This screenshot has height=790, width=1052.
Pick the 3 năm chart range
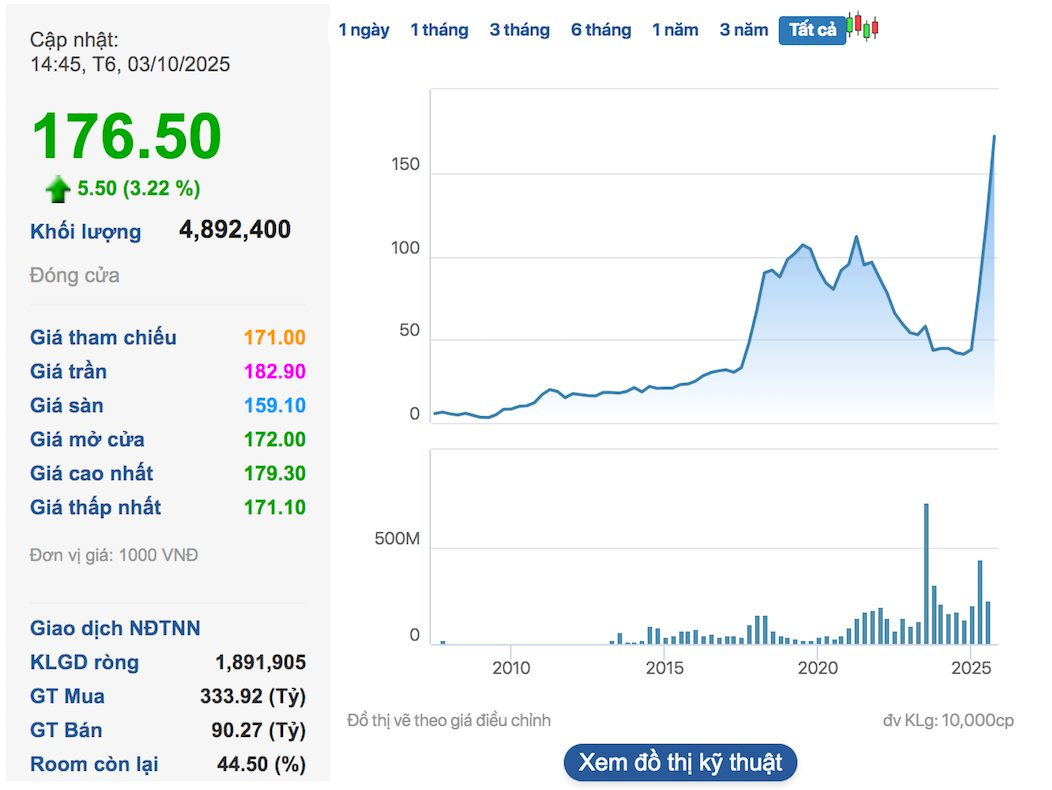(744, 30)
